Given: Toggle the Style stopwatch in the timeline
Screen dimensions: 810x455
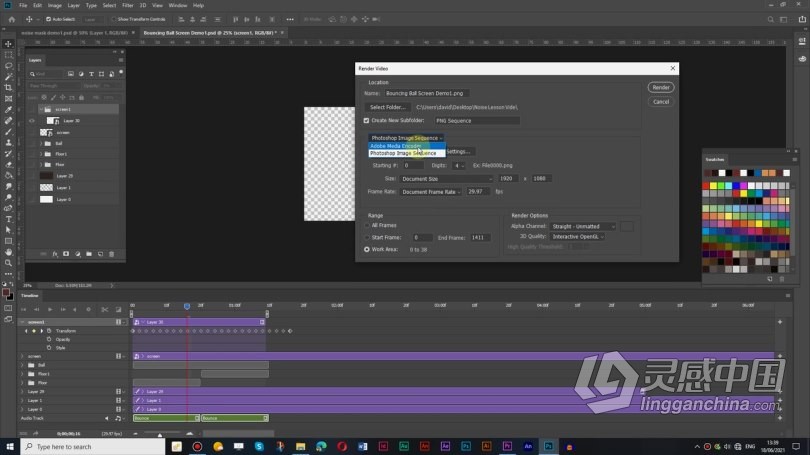Looking at the screenshot, I should click(x=49, y=348).
